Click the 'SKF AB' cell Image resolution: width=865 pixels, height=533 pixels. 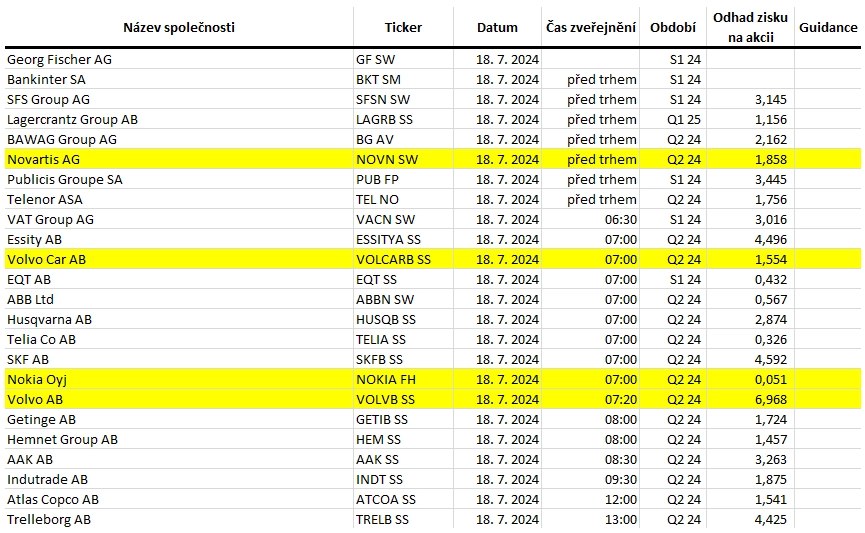(28, 359)
